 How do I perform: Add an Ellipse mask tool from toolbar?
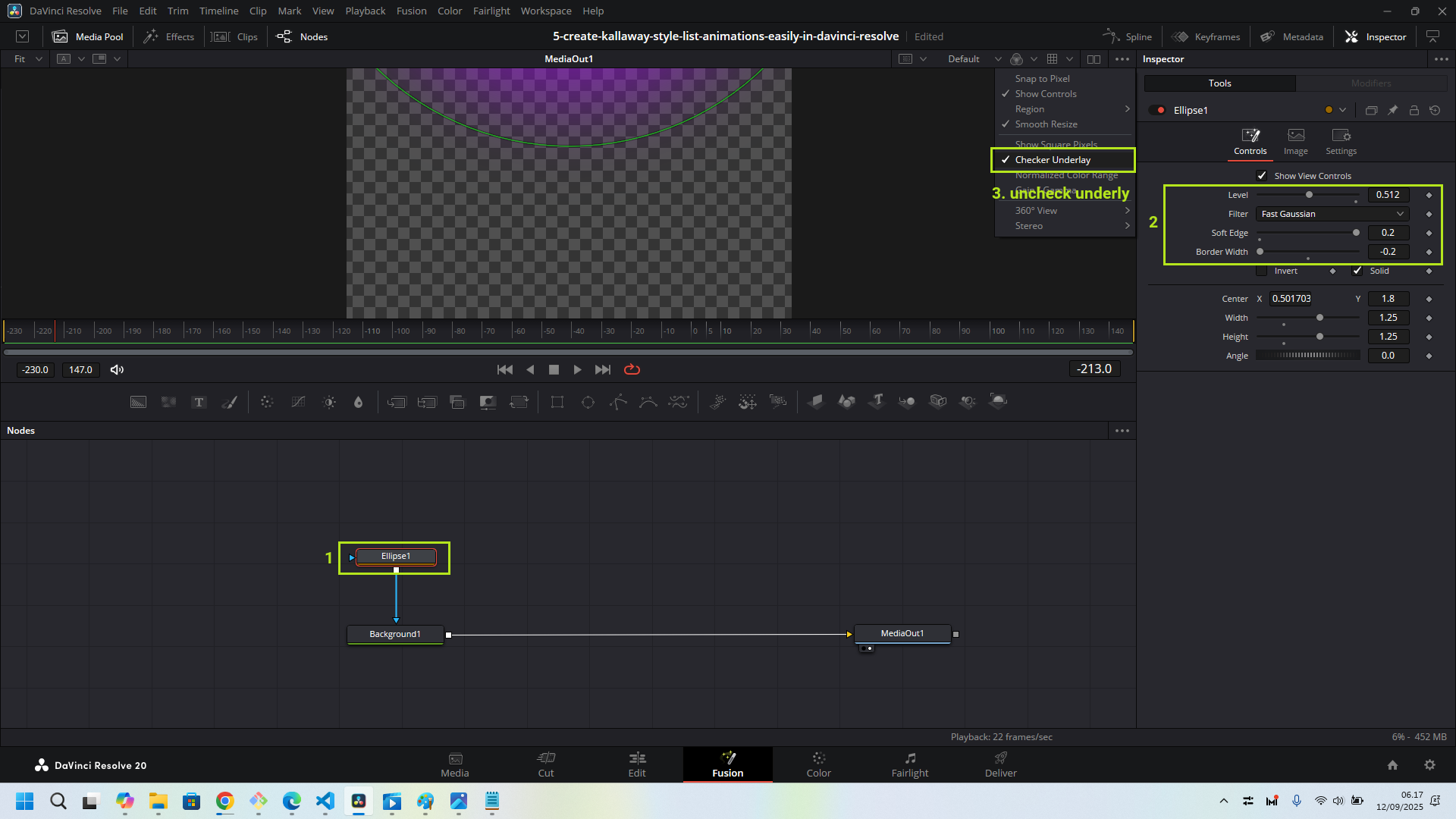pos(588,402)
